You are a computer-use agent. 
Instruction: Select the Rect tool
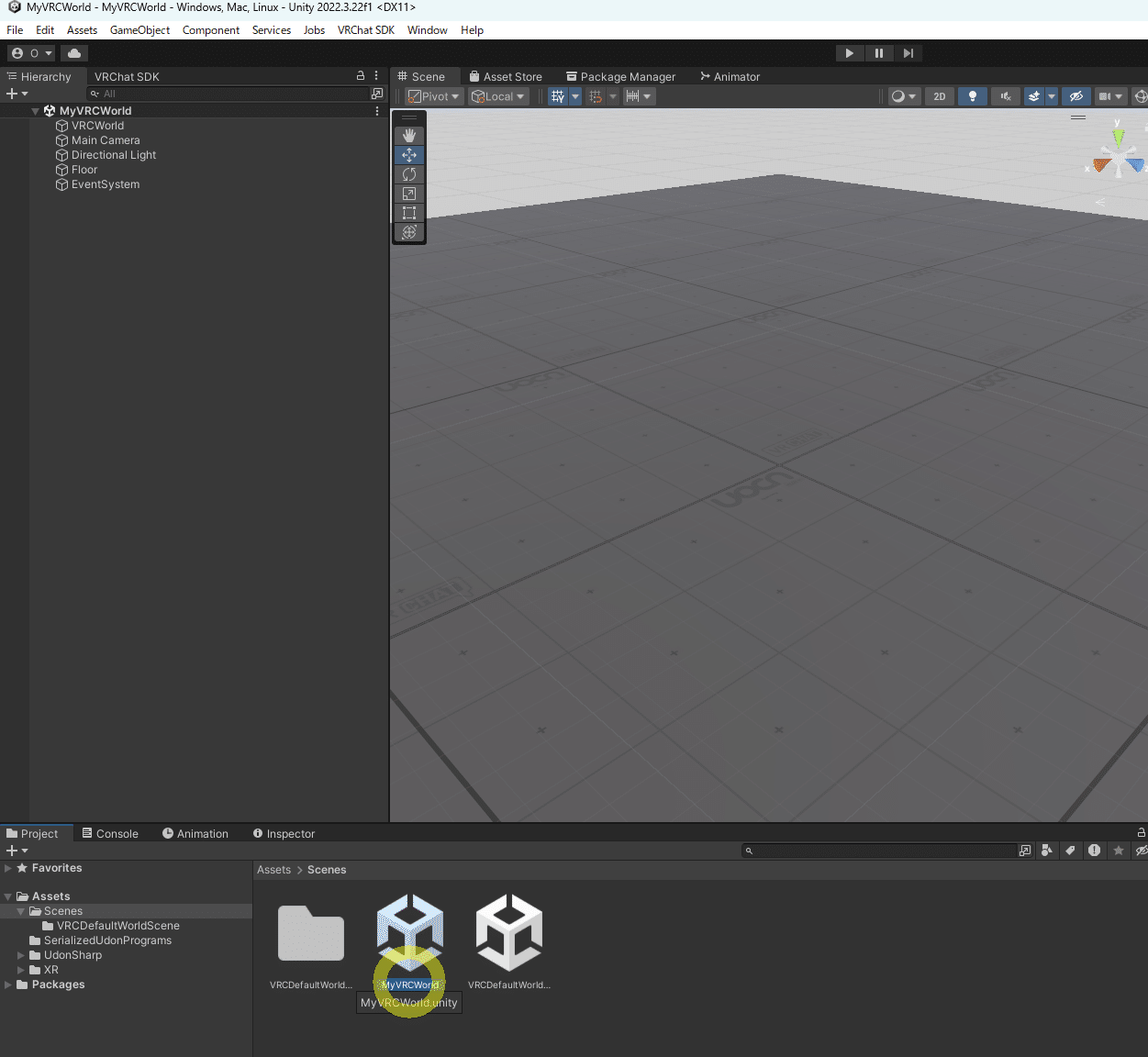click(x=409, y=213)
